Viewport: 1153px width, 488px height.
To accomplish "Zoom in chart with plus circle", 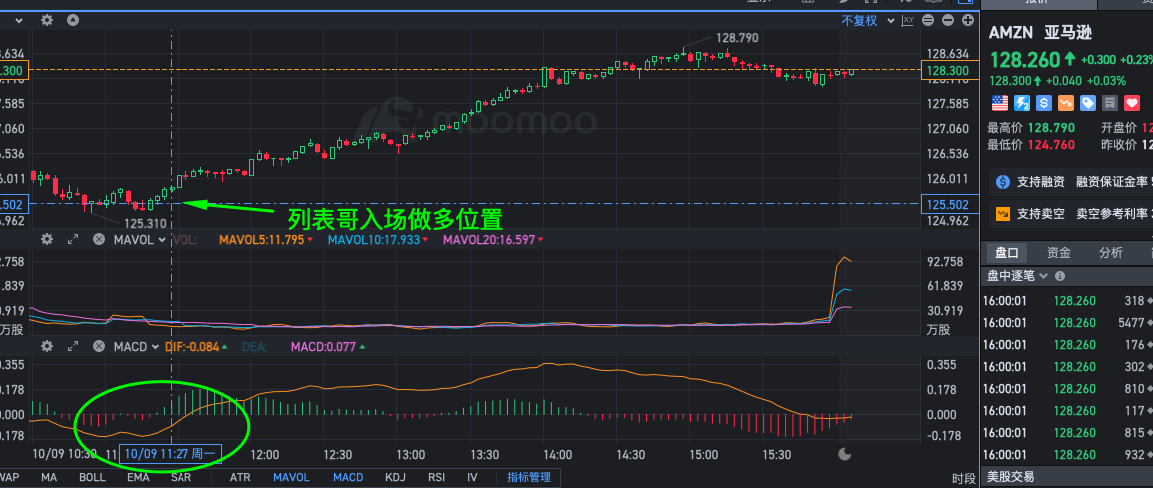I will 967,21.
